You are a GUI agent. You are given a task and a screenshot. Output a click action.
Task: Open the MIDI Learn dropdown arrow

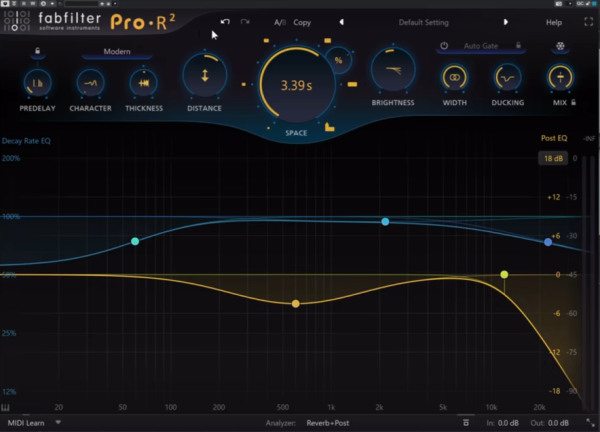coord(58,422)
